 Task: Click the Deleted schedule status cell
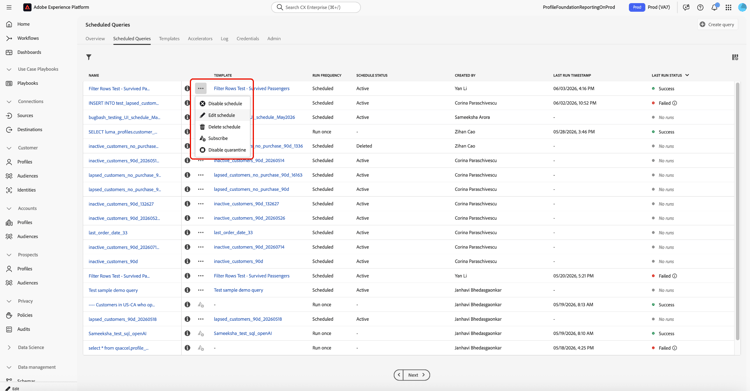[x=364, y=146]
